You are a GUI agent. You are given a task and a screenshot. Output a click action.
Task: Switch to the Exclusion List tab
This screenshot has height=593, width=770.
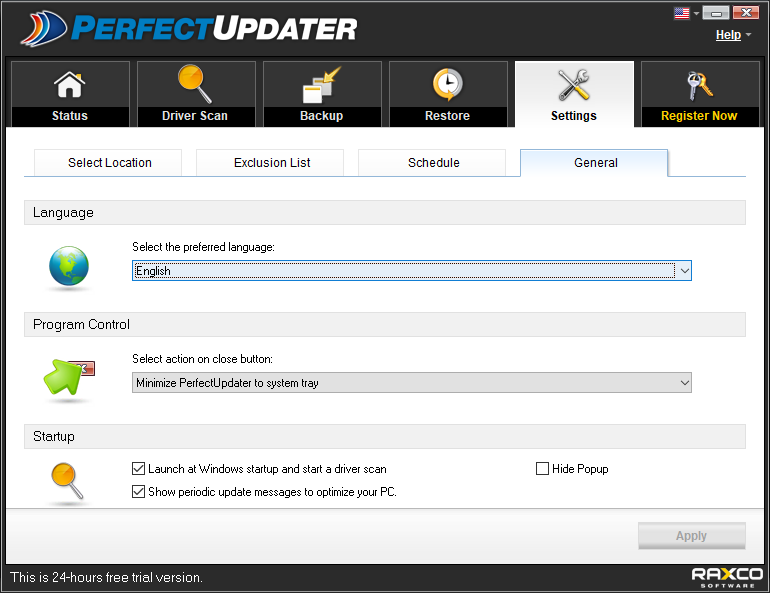click(x=270, y=162)
